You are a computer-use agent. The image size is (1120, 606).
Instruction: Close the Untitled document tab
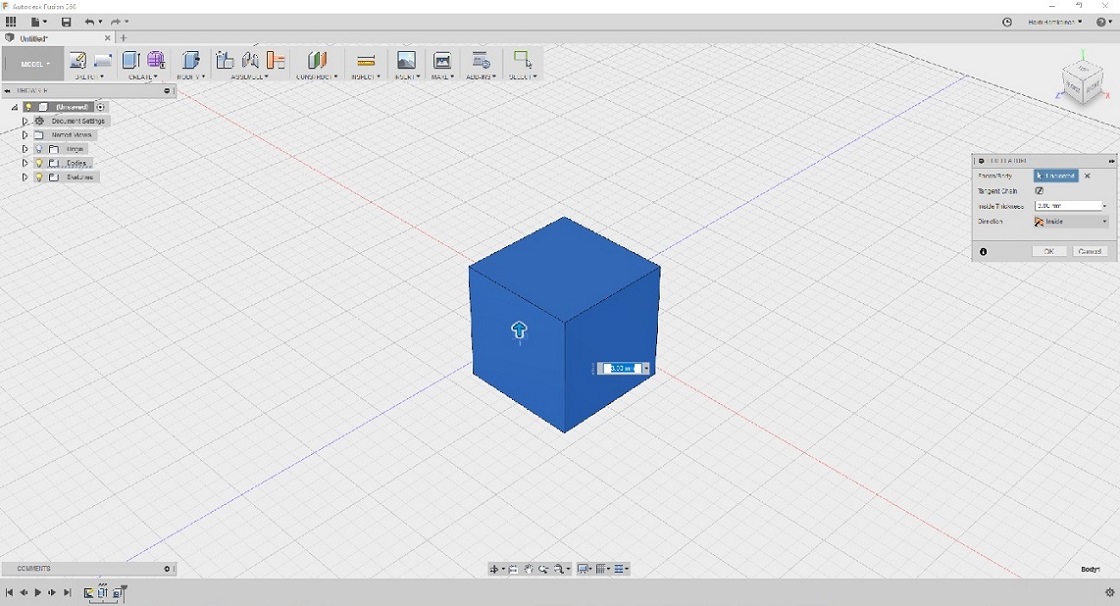(x=108, y=38)
